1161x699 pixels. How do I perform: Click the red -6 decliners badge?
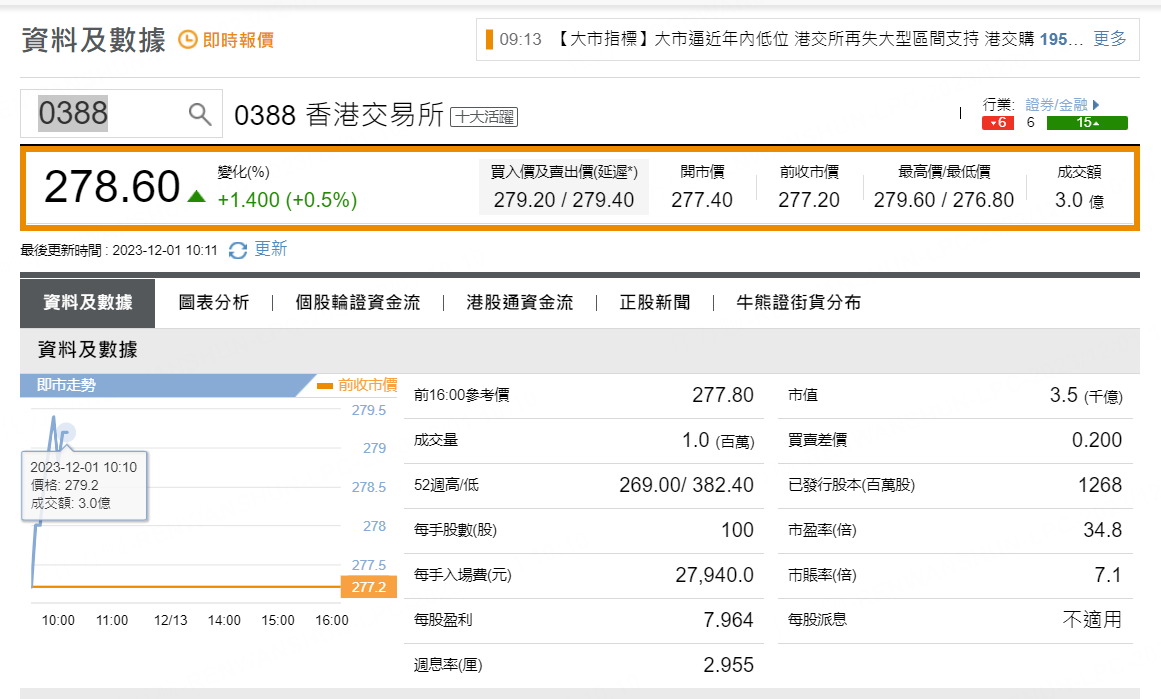coord(997,123)
